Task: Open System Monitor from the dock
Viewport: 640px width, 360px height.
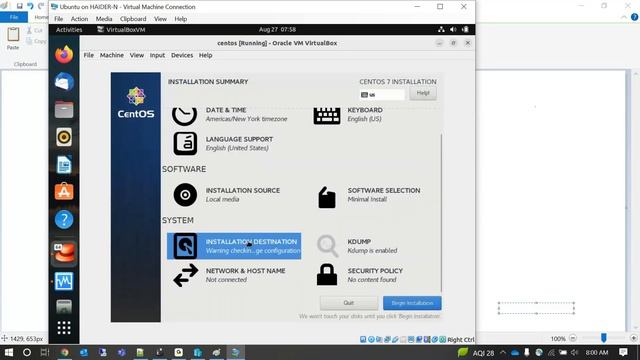Action: click(x=64, y=281)
